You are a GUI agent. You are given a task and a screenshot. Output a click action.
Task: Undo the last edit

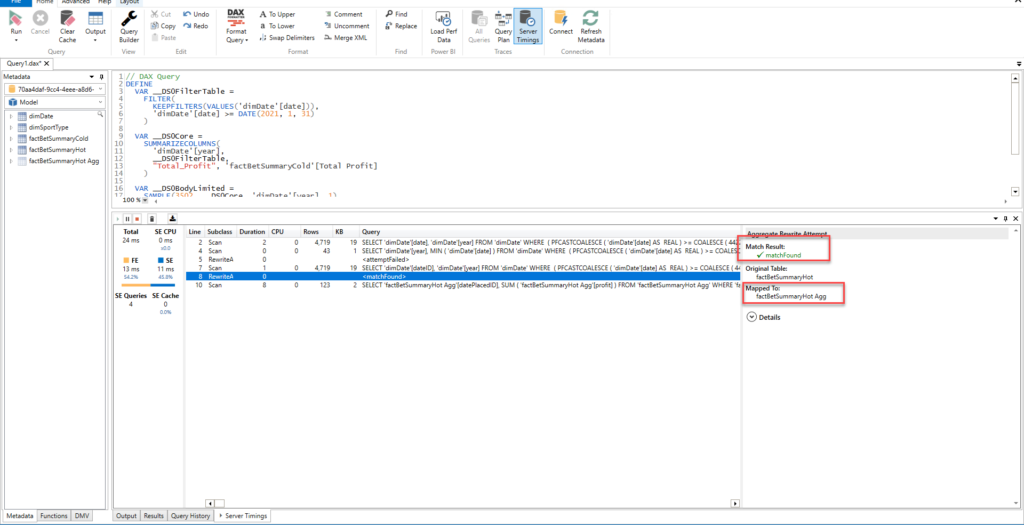point(196,14)
